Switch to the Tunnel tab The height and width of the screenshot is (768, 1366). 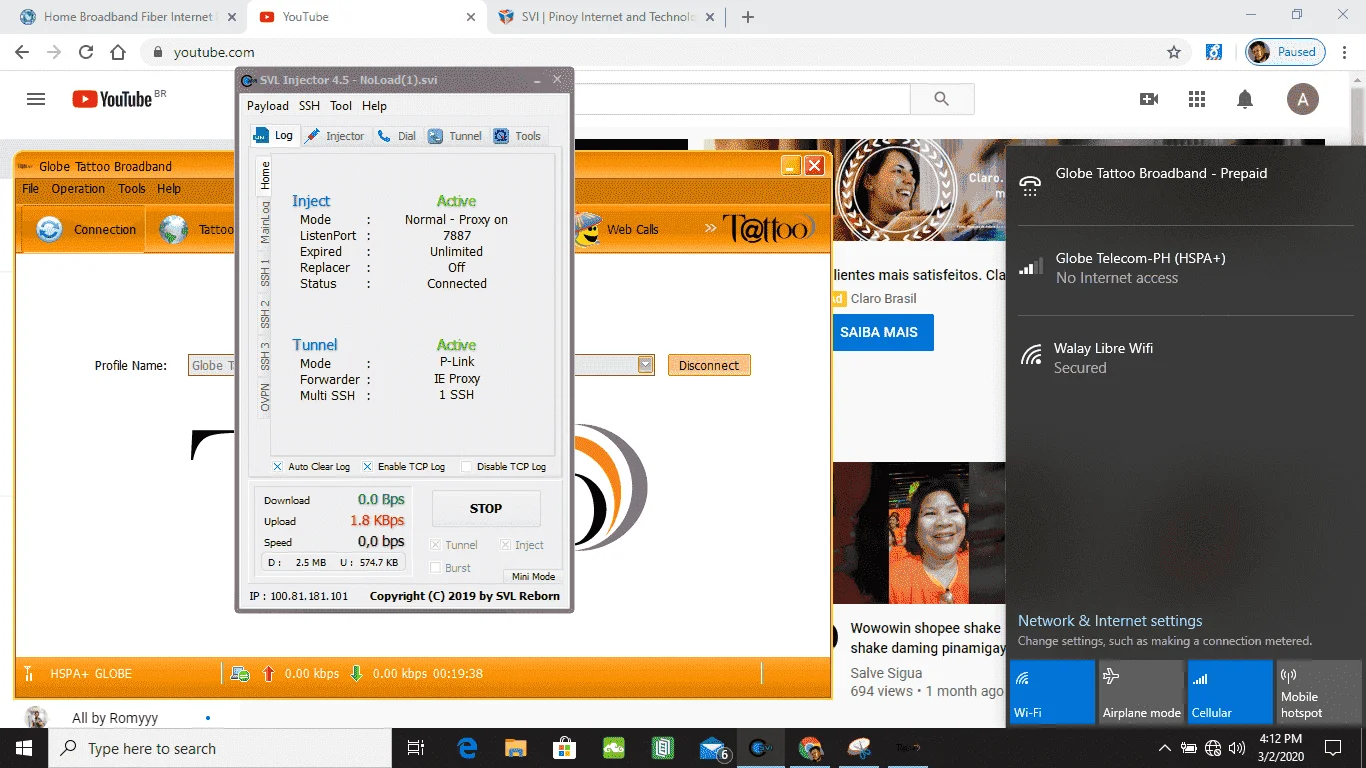click(456, 136)
